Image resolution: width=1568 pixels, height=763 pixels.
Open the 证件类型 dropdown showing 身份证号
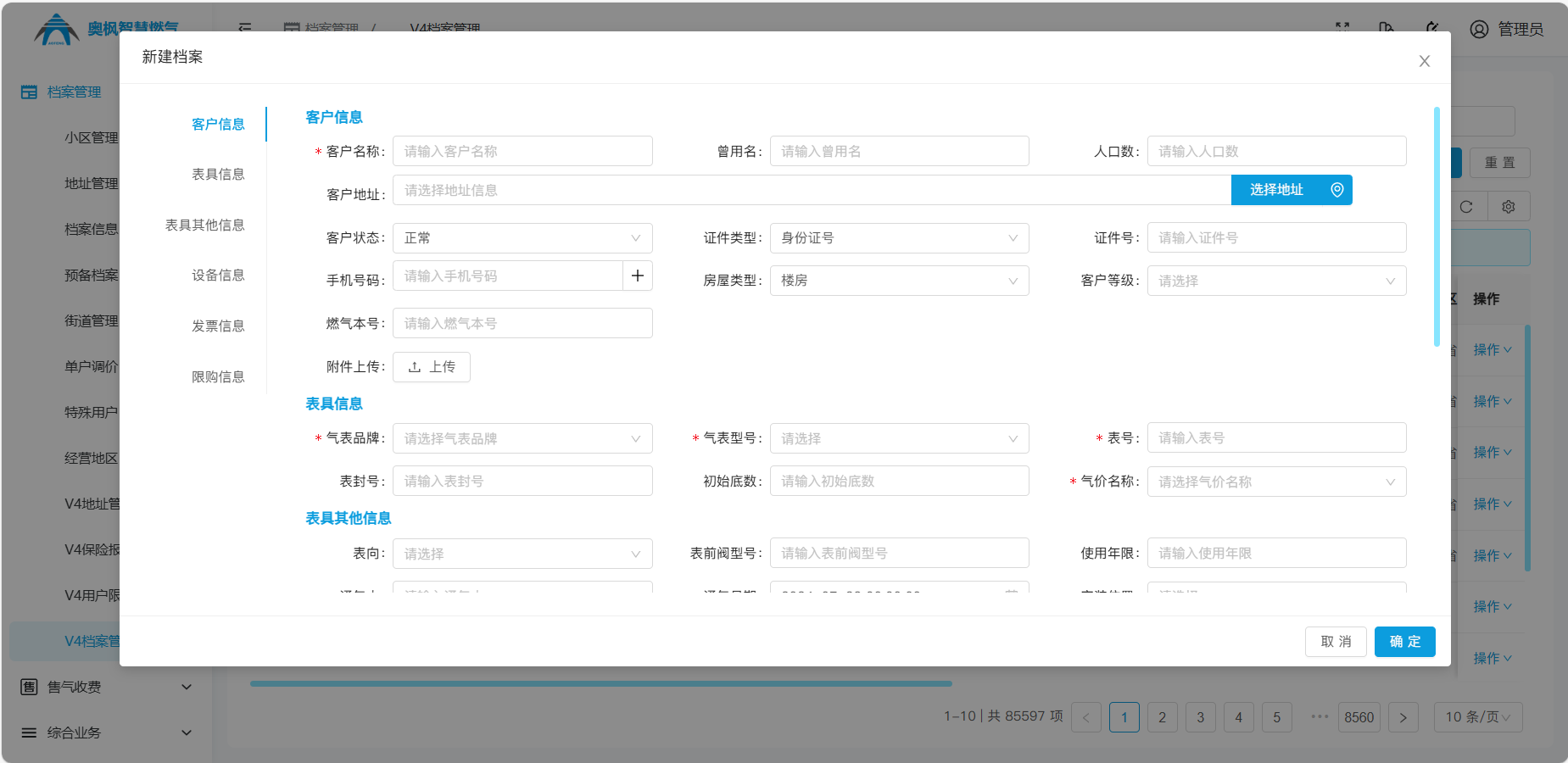(x=900, y=238)
